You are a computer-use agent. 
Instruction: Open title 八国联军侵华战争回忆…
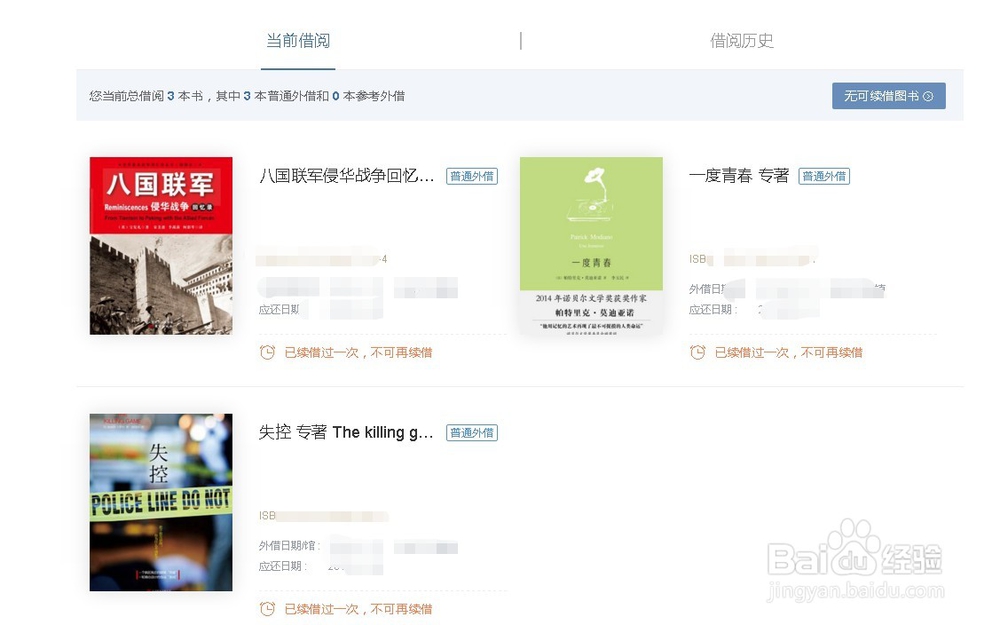(346, 176)
